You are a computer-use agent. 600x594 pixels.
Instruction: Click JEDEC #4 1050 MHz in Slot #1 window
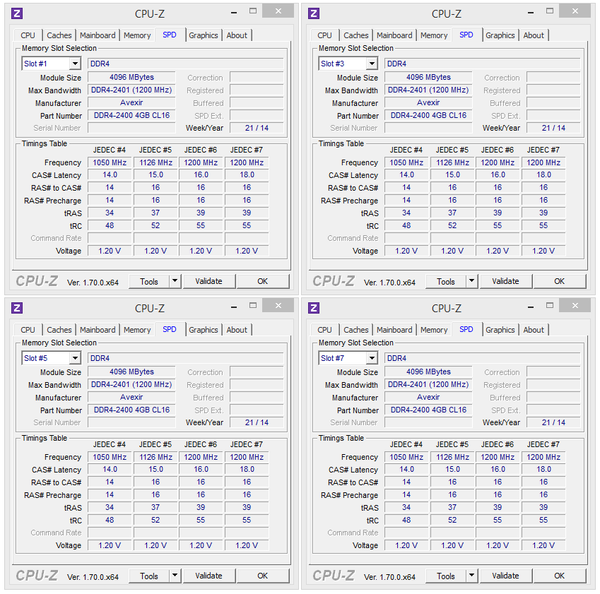110,162
